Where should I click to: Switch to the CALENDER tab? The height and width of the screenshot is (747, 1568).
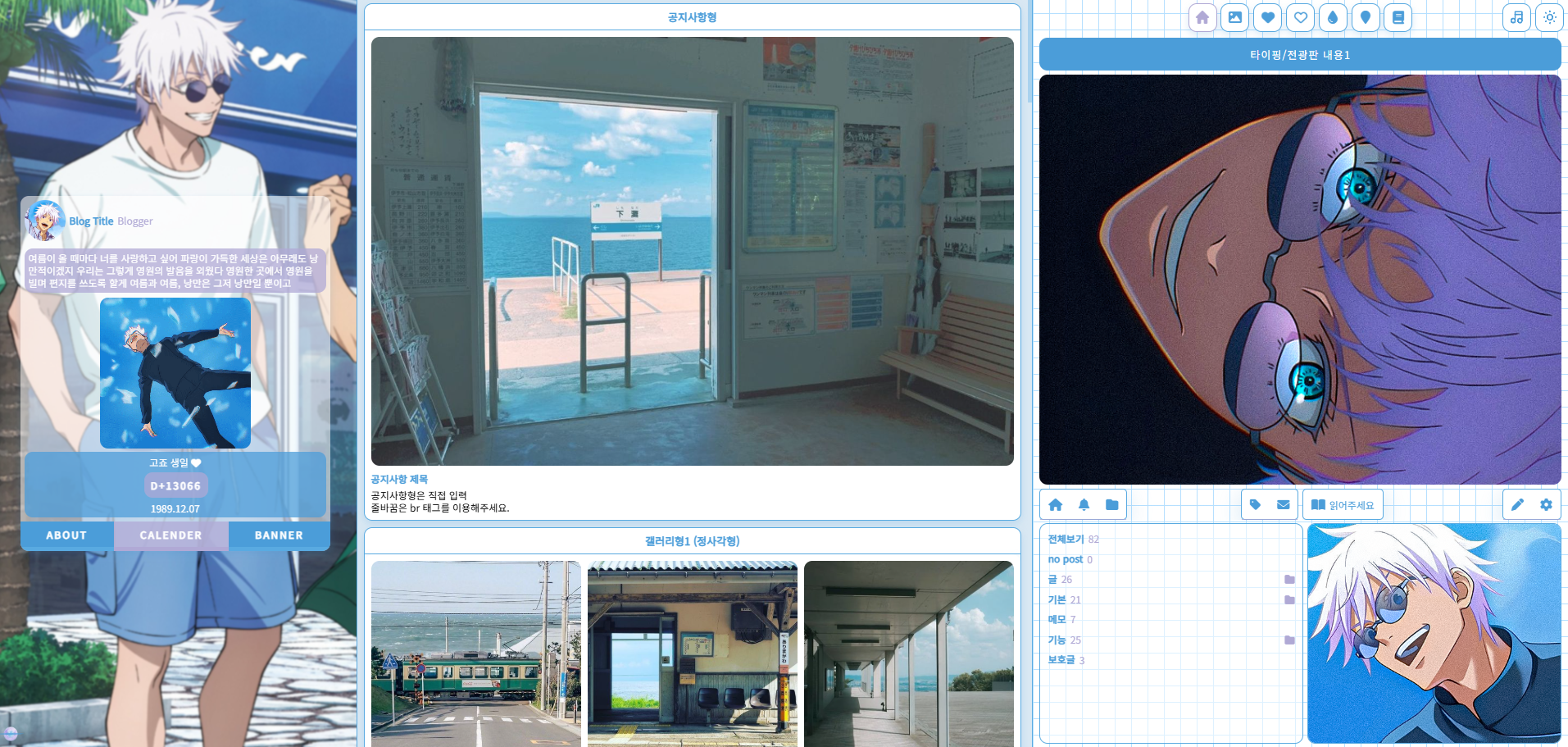point(170,535)
